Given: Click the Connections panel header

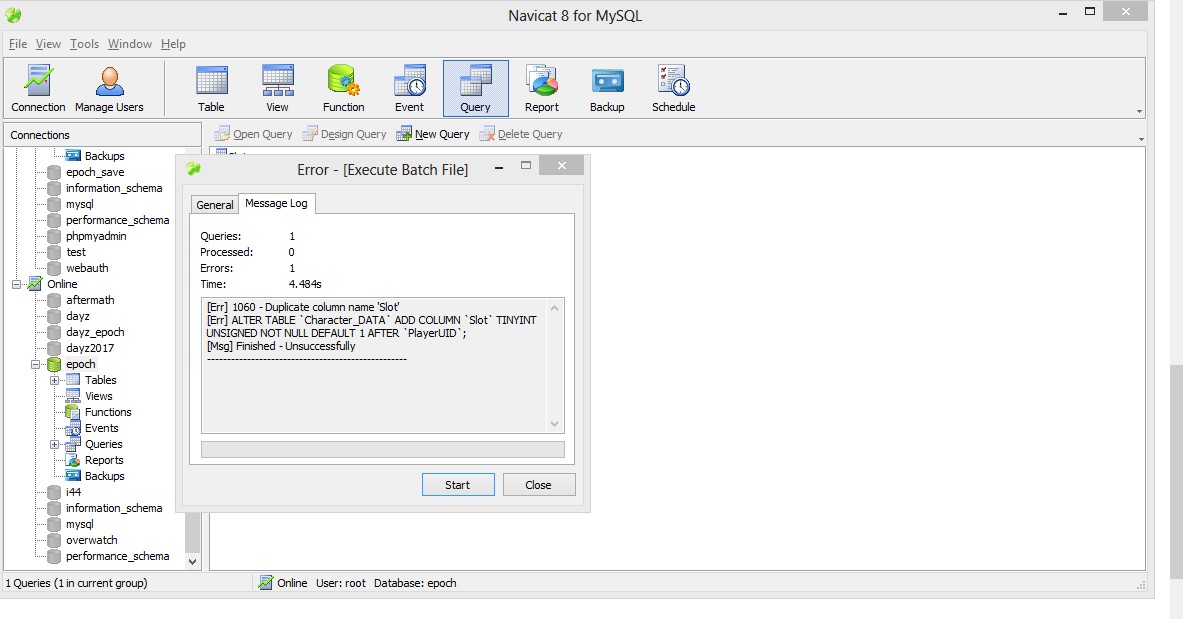Looking at the screenshot, I should (103, 134).
